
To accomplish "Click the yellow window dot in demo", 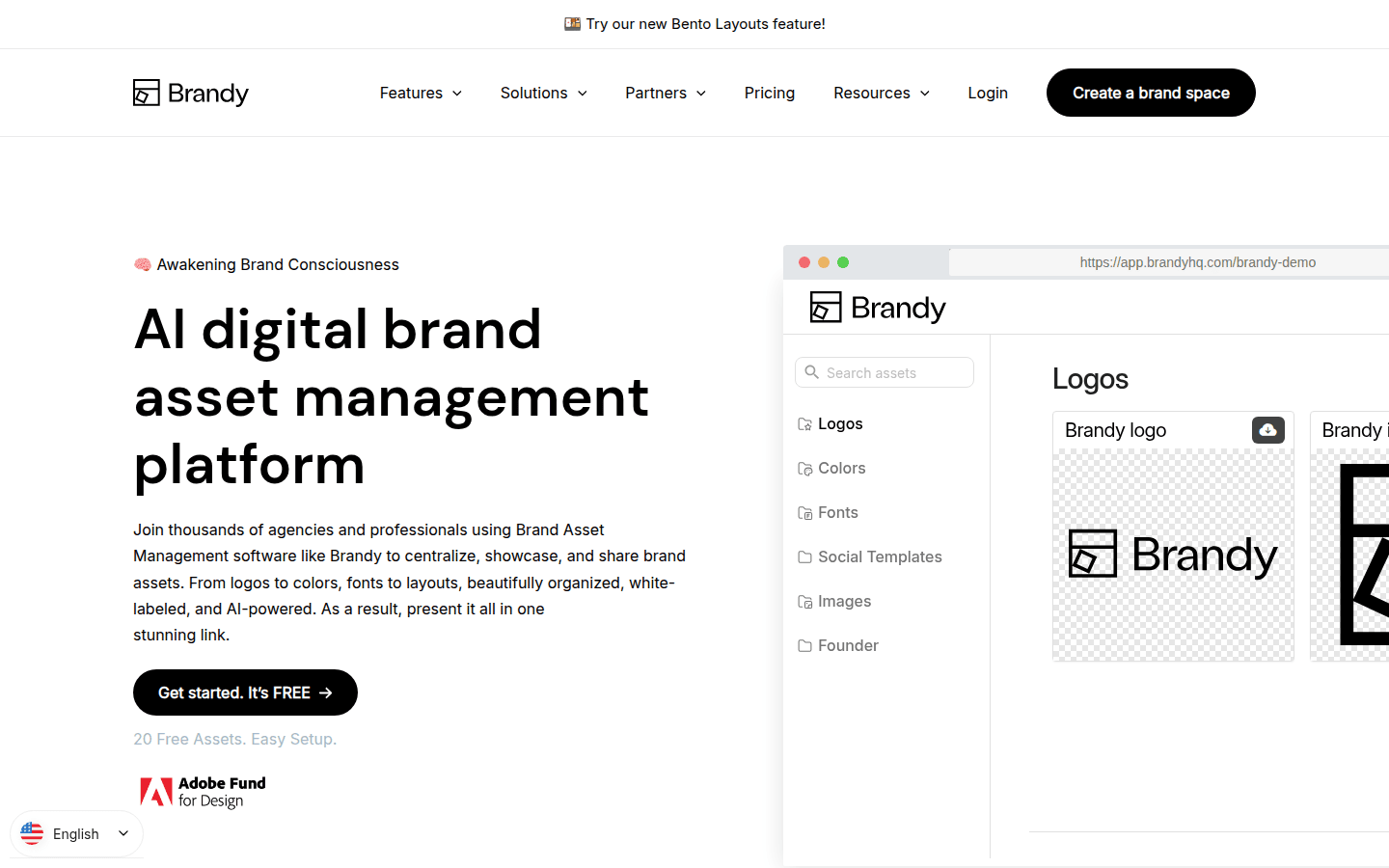I will (x=824, y=262).
